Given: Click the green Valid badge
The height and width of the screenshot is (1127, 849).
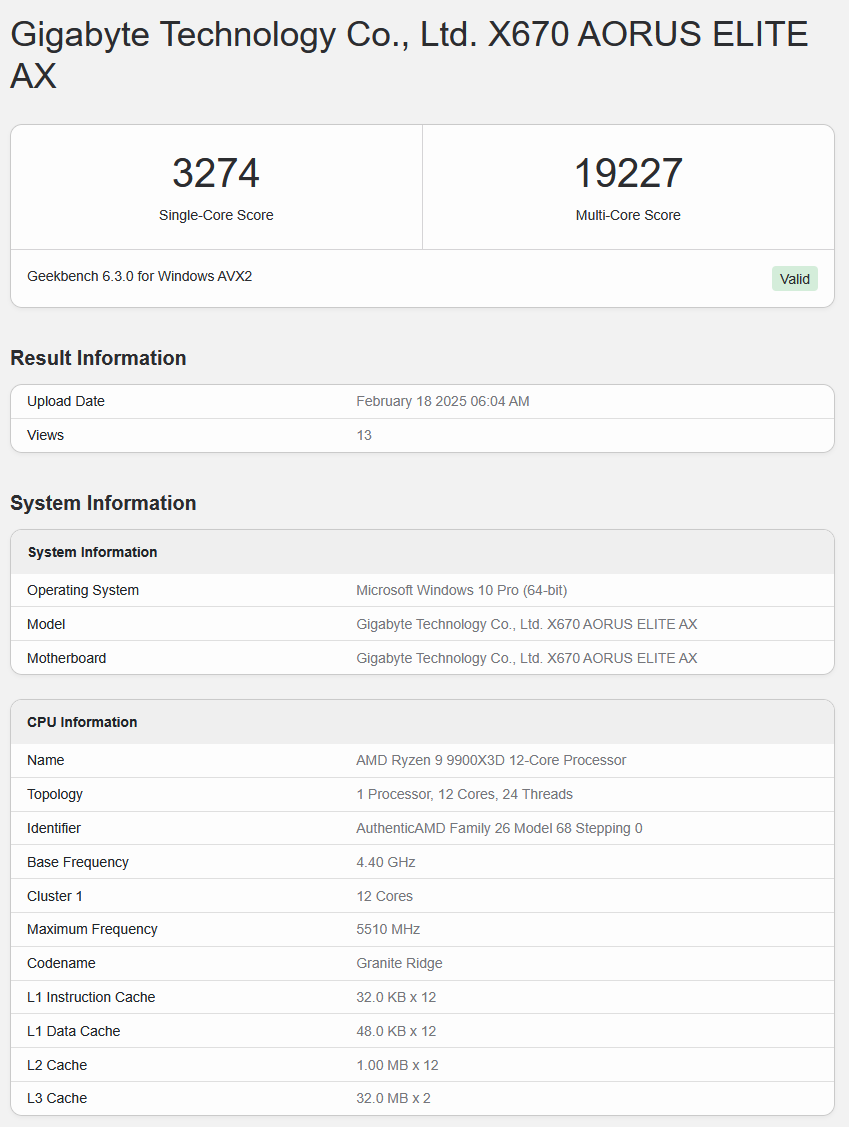Looking at the screenshot, I should coord(794,279).
